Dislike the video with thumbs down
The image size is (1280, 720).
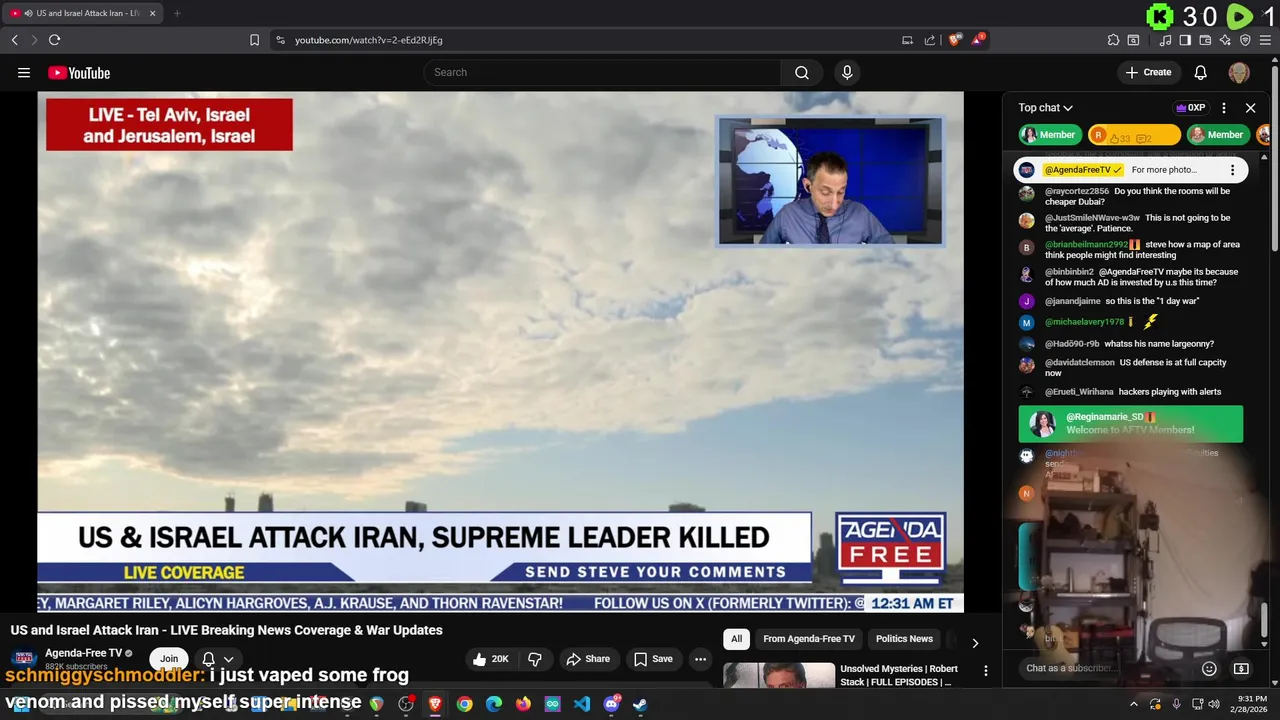535,659
